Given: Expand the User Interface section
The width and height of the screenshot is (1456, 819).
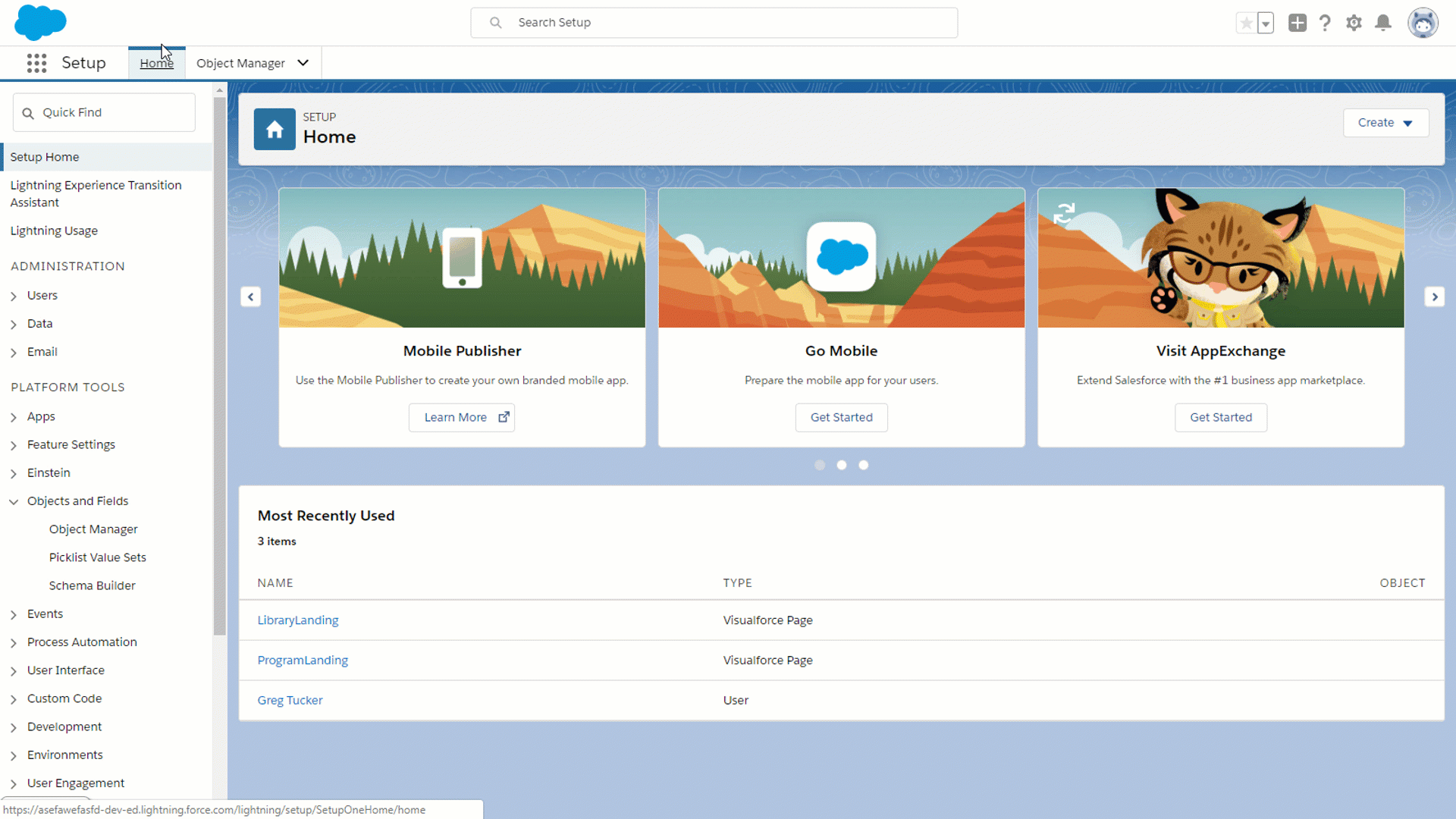Looking at the screenshot, I should [x=14, y=670].
